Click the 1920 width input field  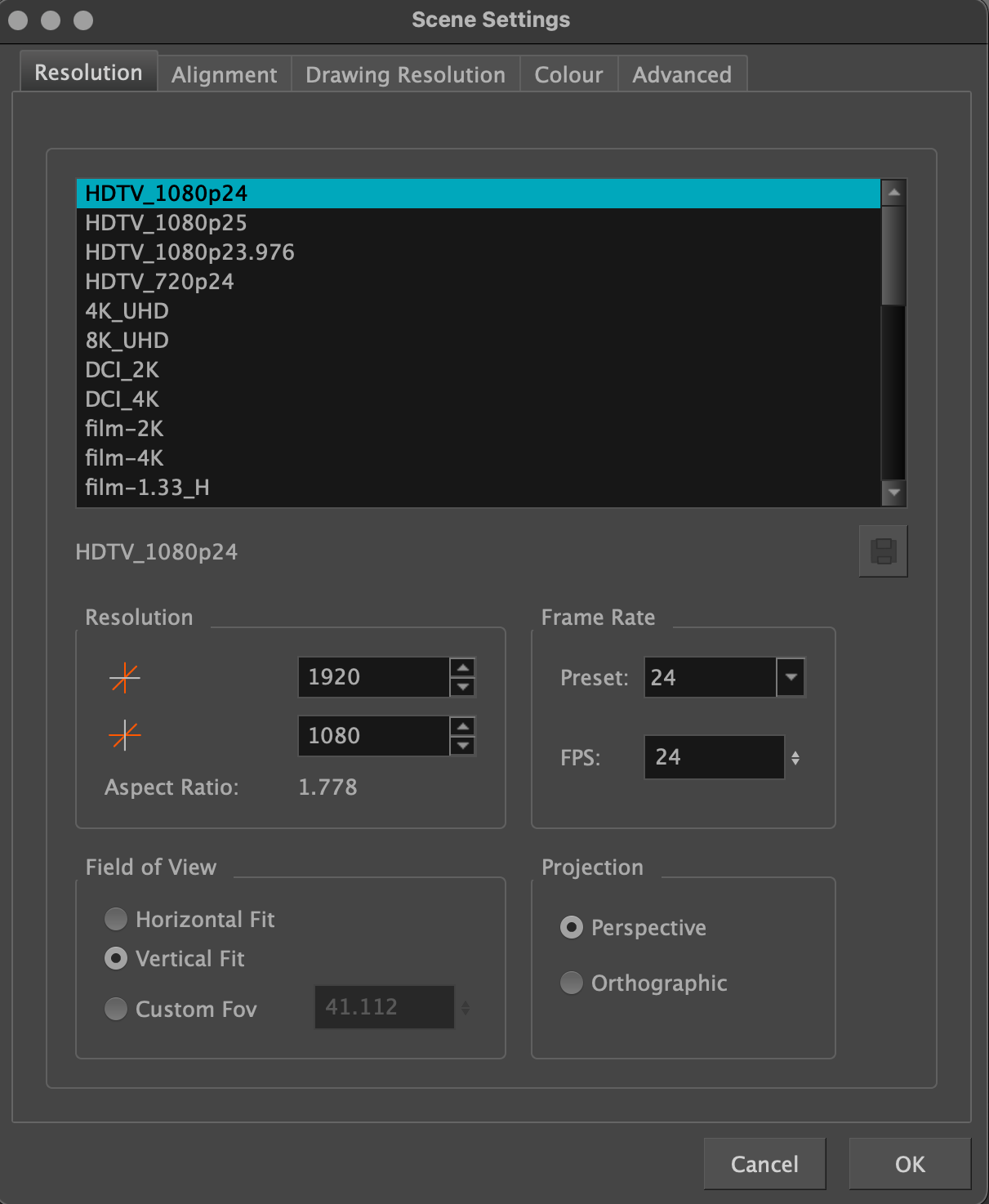click(x=373, y=677)
